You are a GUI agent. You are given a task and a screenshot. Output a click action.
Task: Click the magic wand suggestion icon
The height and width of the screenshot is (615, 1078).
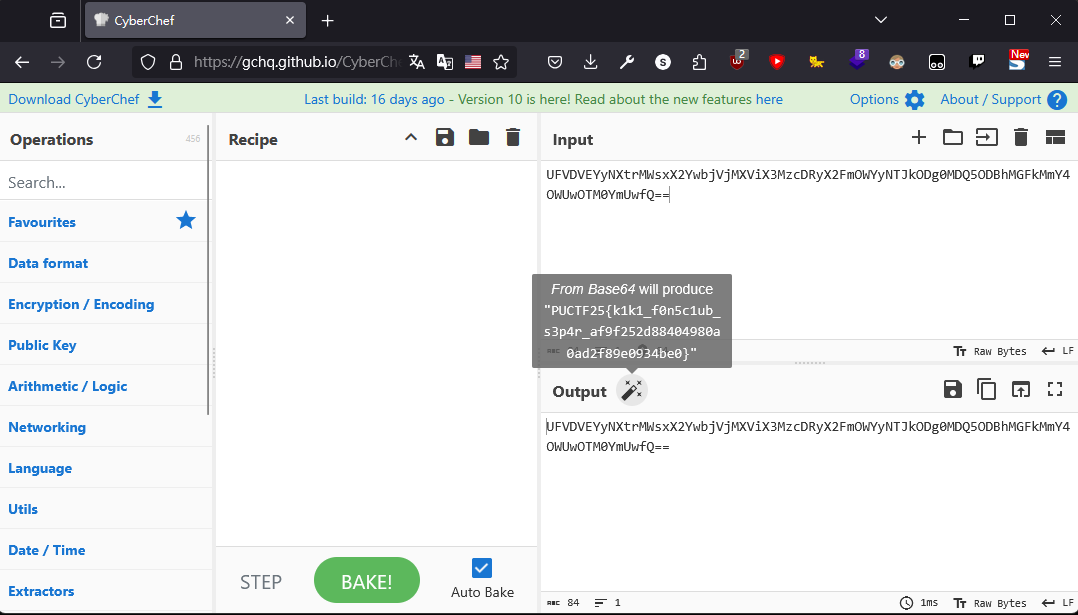coord(632,390)
